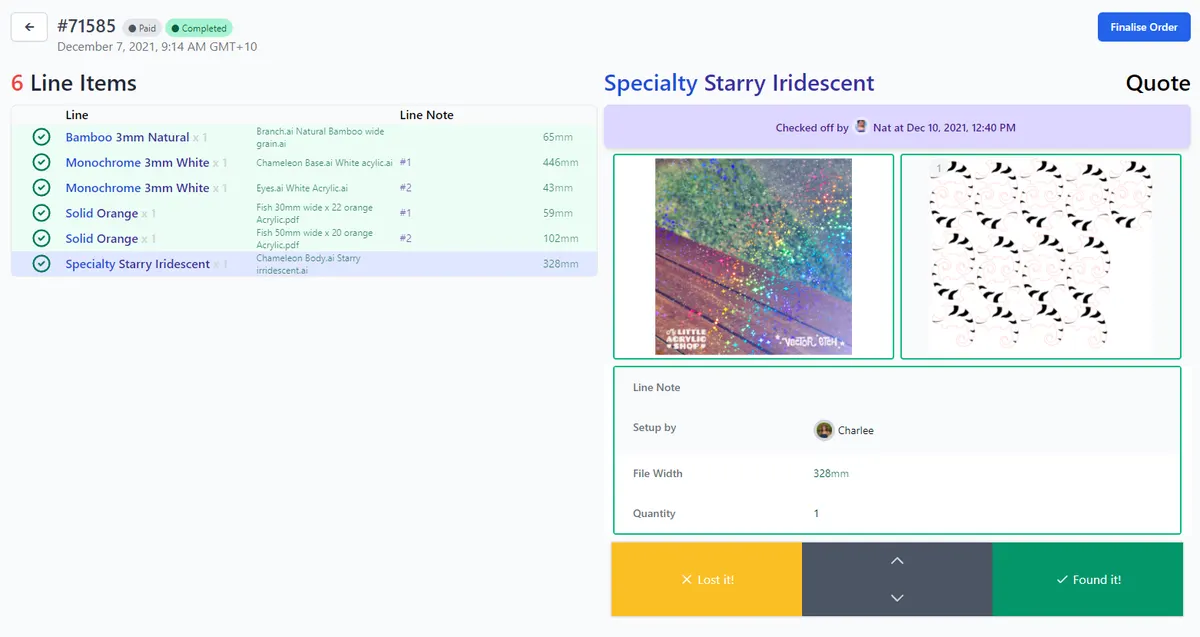Go back using the arrow button
Viewport: 1200px width, 637px height.
30,27
